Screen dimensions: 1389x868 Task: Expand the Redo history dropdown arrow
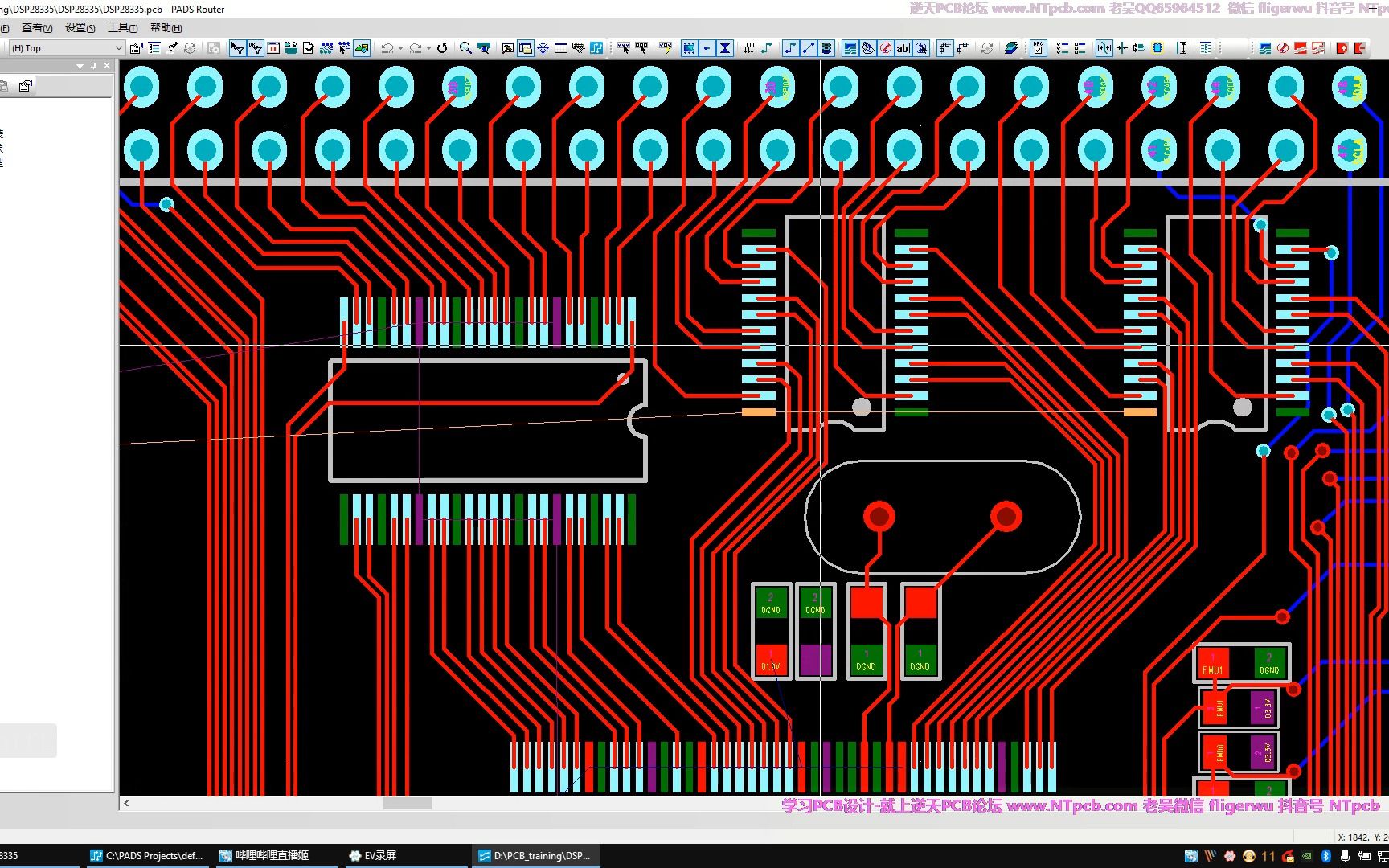tap(429, 48)
